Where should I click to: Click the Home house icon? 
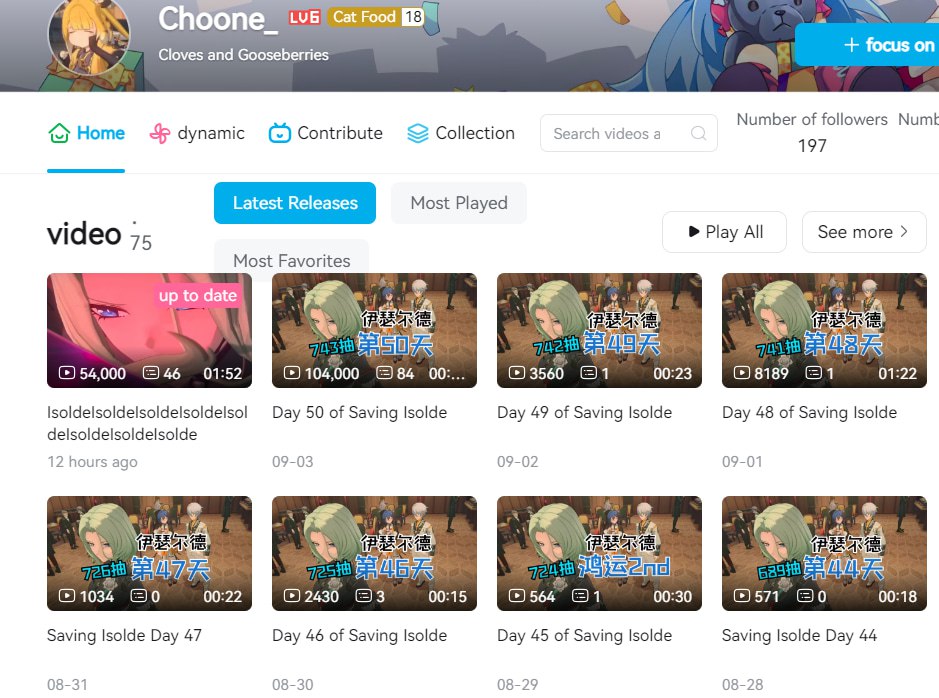click(x=59, y=133)
